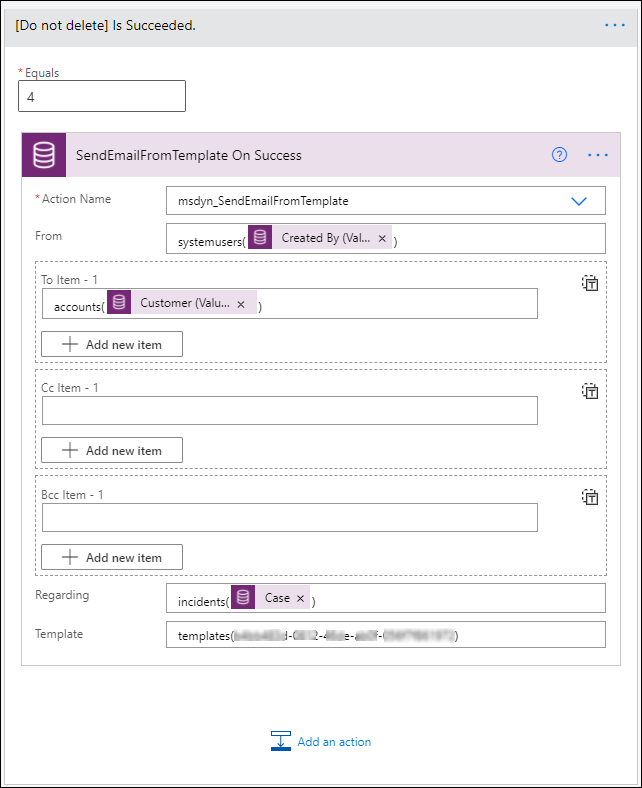This screenshot has width=642, height=788.
Task: Click the Cc Item - 1 input field
Action: coord(290,411)
